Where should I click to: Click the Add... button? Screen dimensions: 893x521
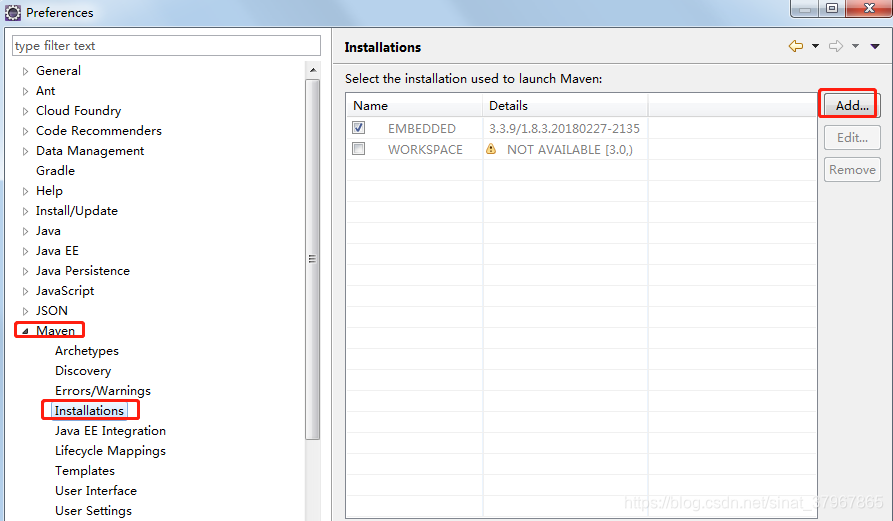click(x=852, y=105)
